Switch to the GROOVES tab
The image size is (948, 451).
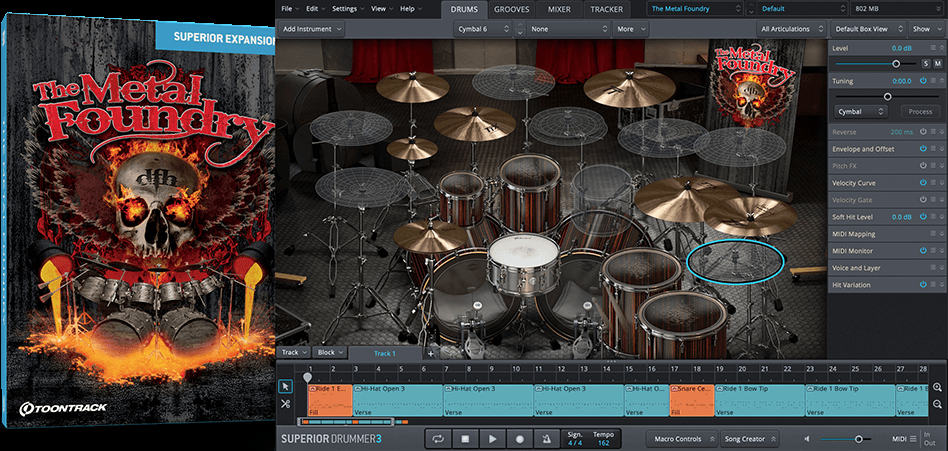pos(511,9)
